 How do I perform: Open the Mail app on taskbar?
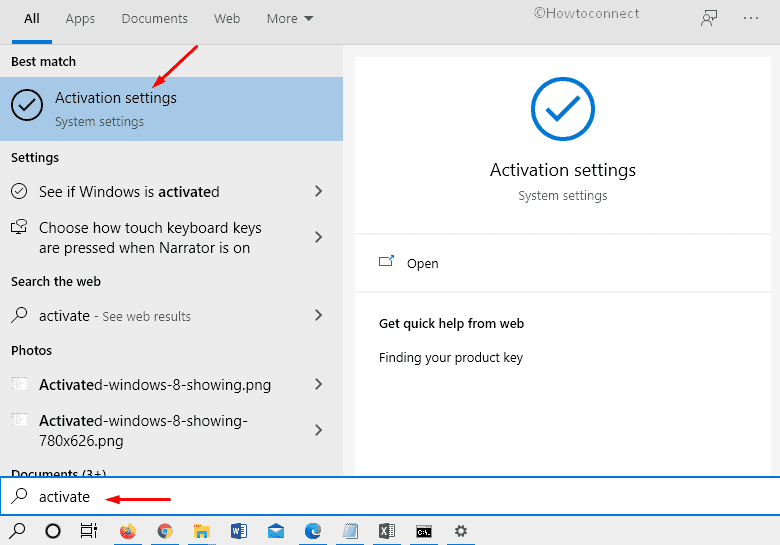click(x=276, y=531)
